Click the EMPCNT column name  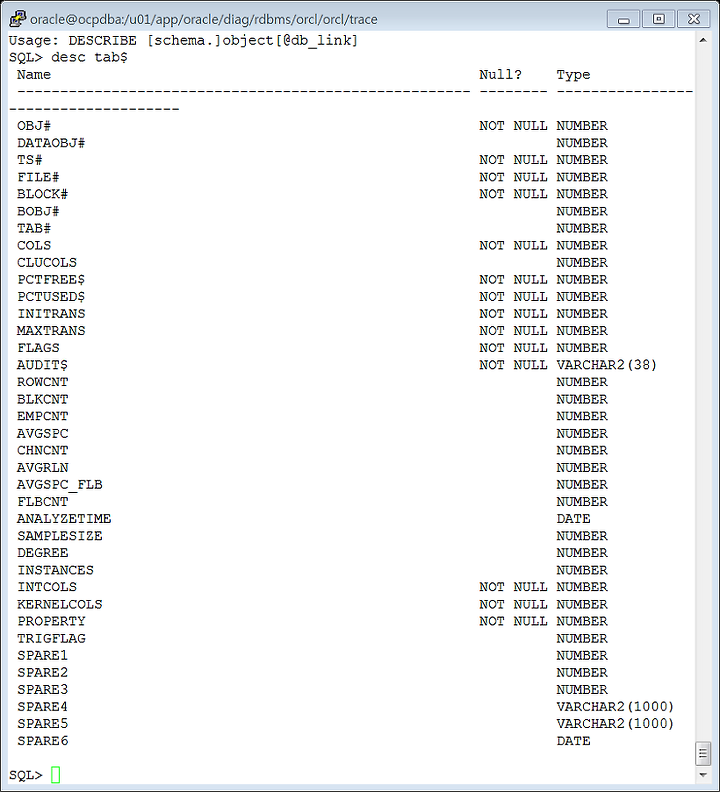[x=42, y=416]
